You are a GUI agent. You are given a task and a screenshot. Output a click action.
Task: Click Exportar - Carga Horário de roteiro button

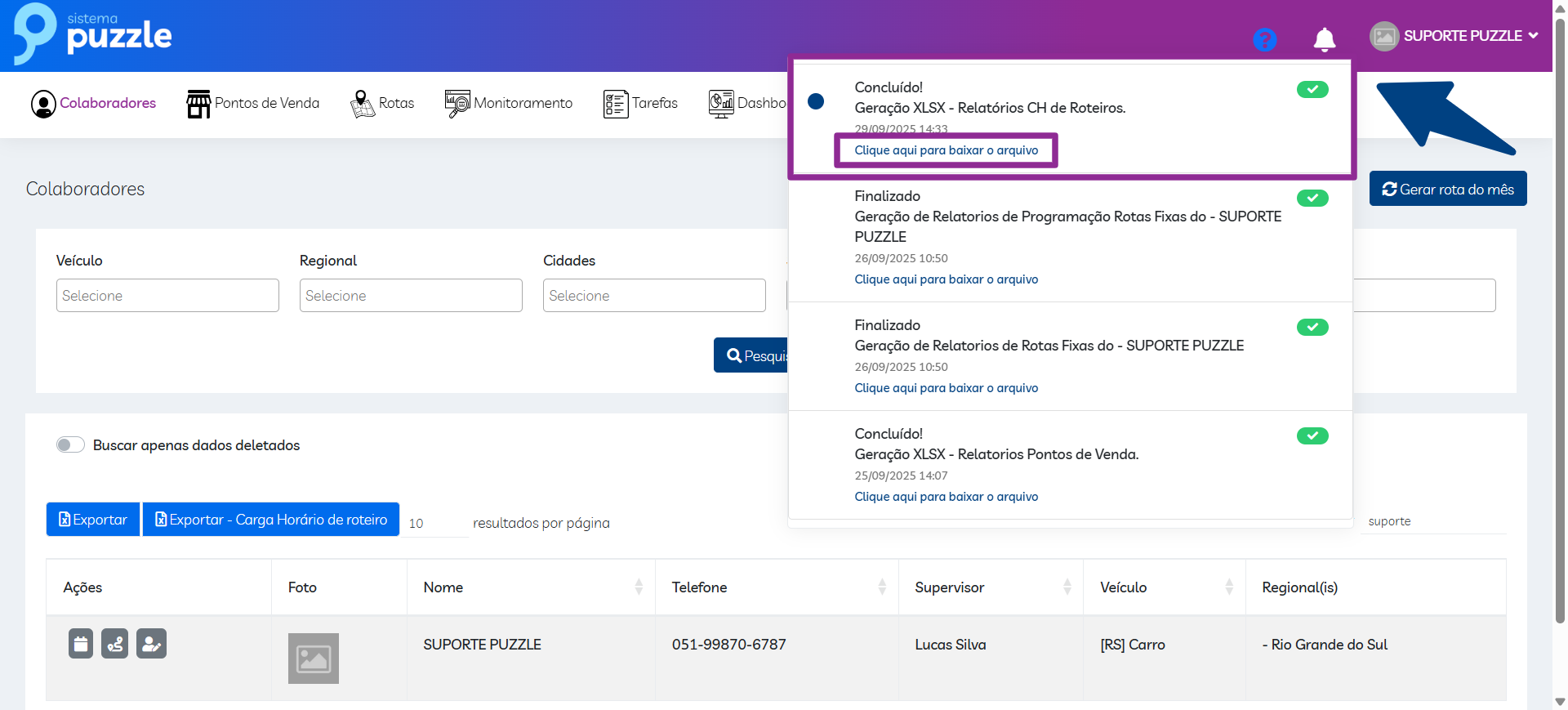271,520
